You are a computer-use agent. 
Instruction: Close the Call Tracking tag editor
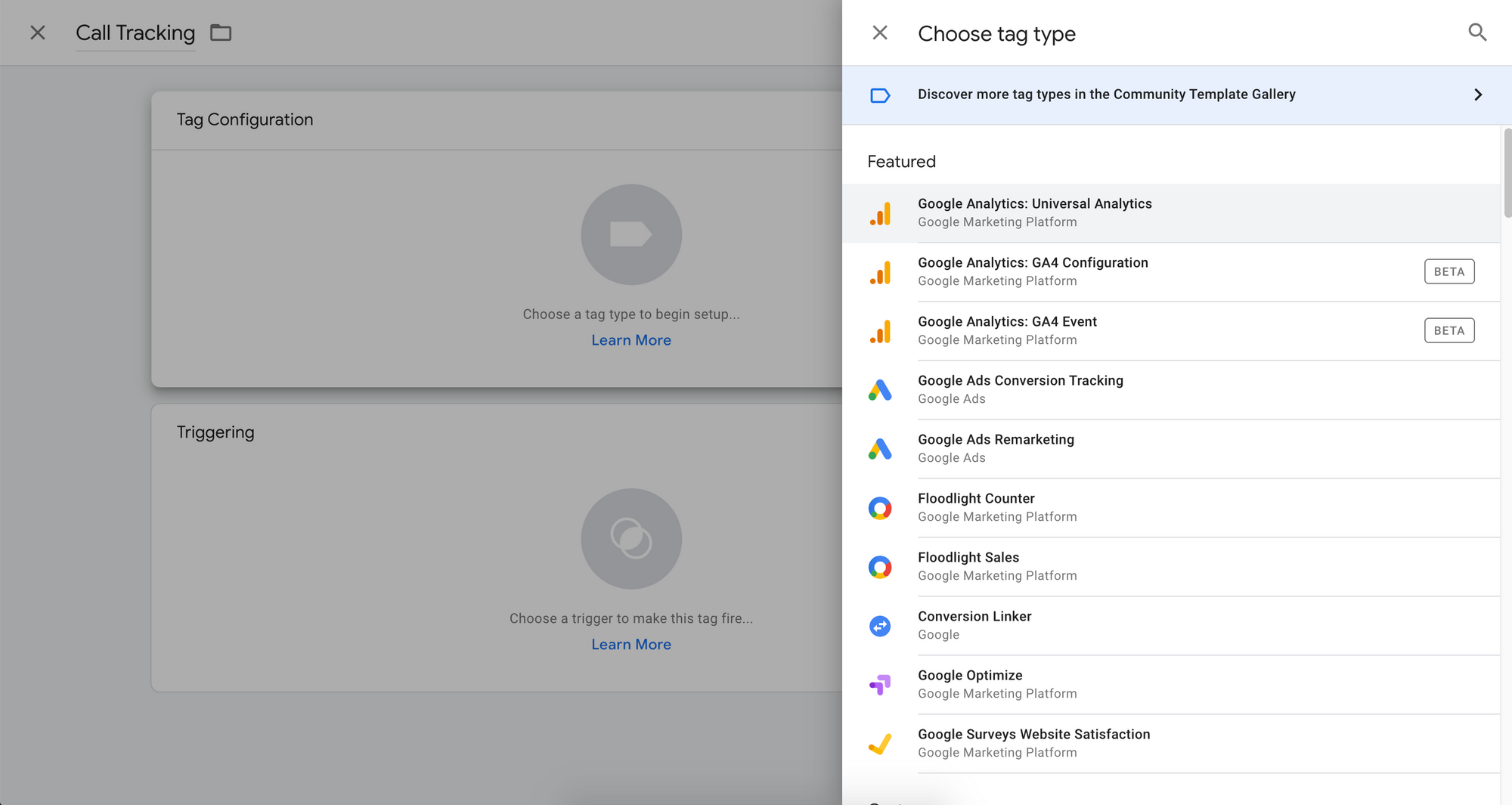38,33
